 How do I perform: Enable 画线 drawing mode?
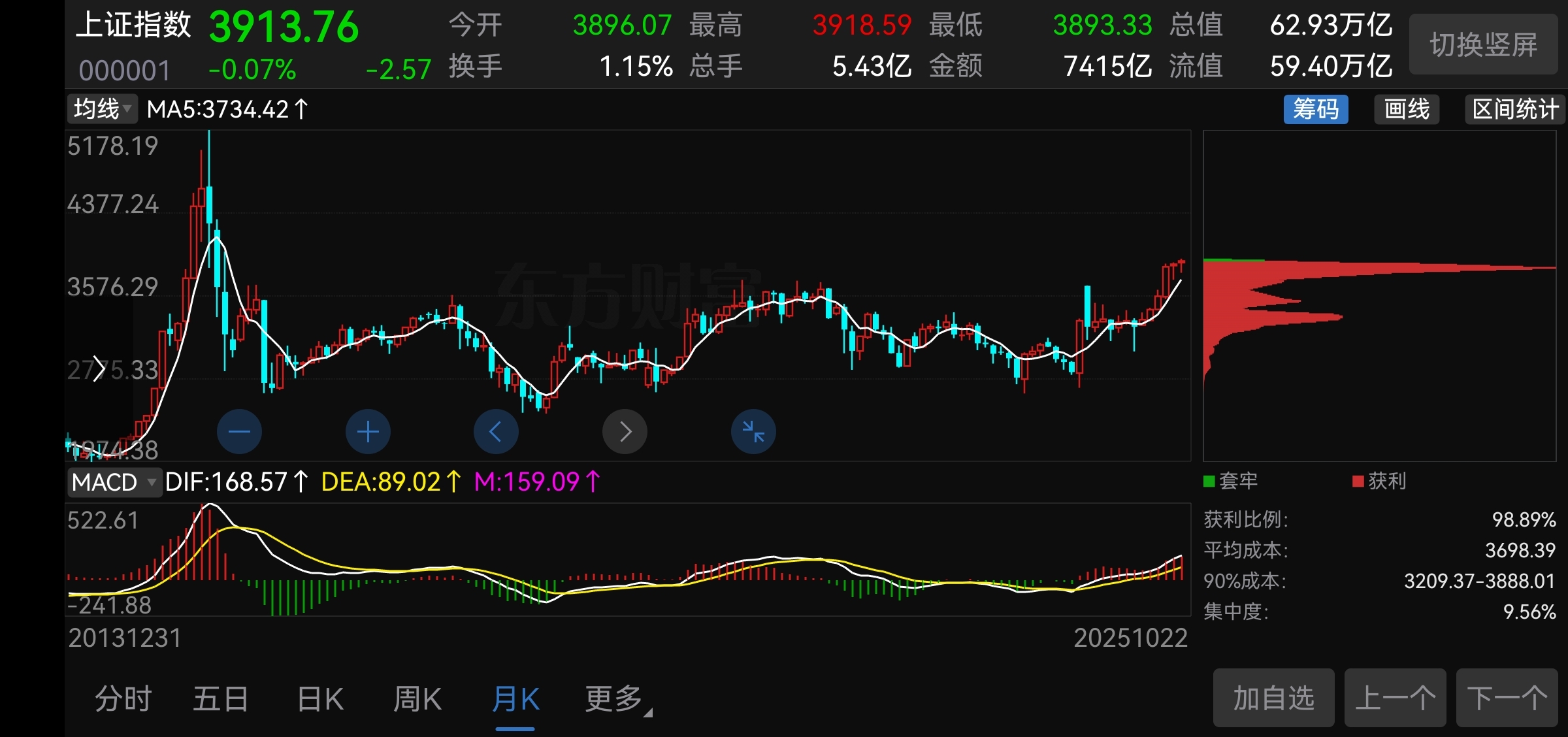click(x=1407, y=109)
